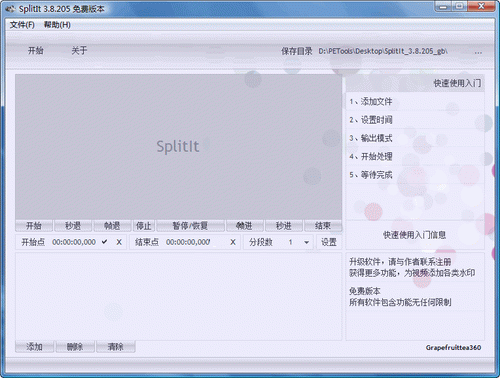Open the 文件(F) menu
Screen dimensions: 500x378
22,25
